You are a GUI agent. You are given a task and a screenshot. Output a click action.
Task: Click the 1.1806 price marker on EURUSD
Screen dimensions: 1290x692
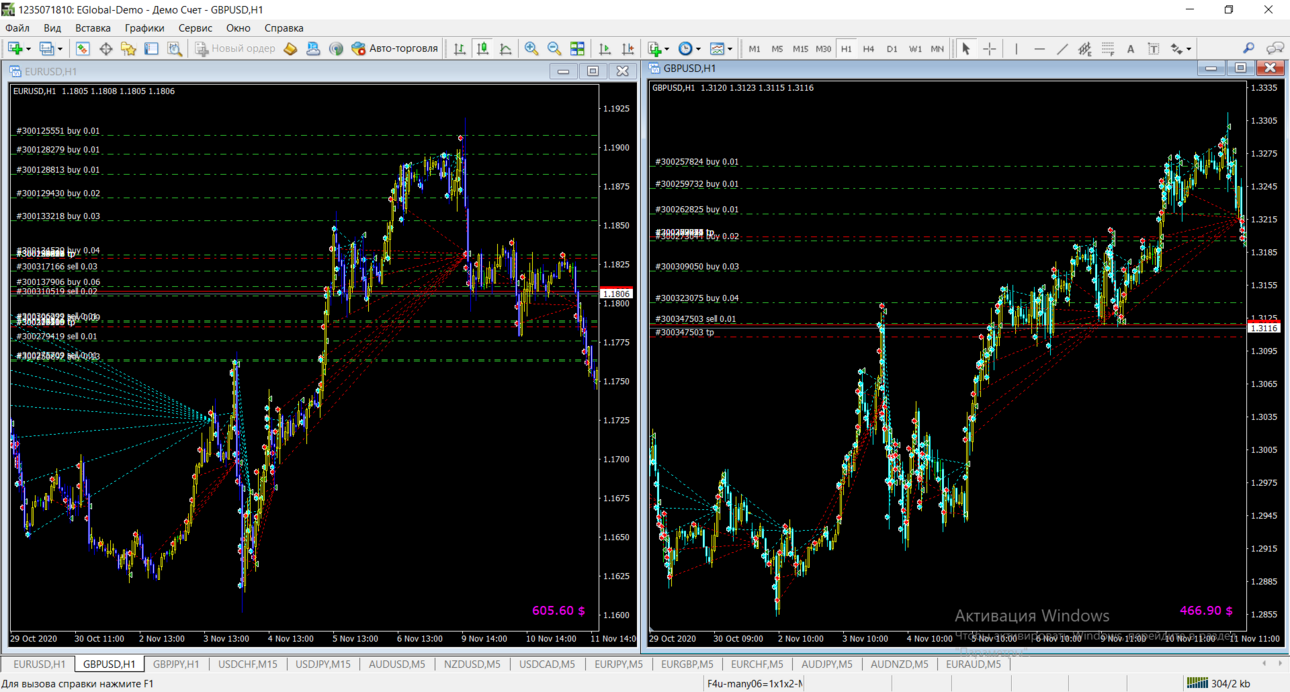click(x=616, y=294)
